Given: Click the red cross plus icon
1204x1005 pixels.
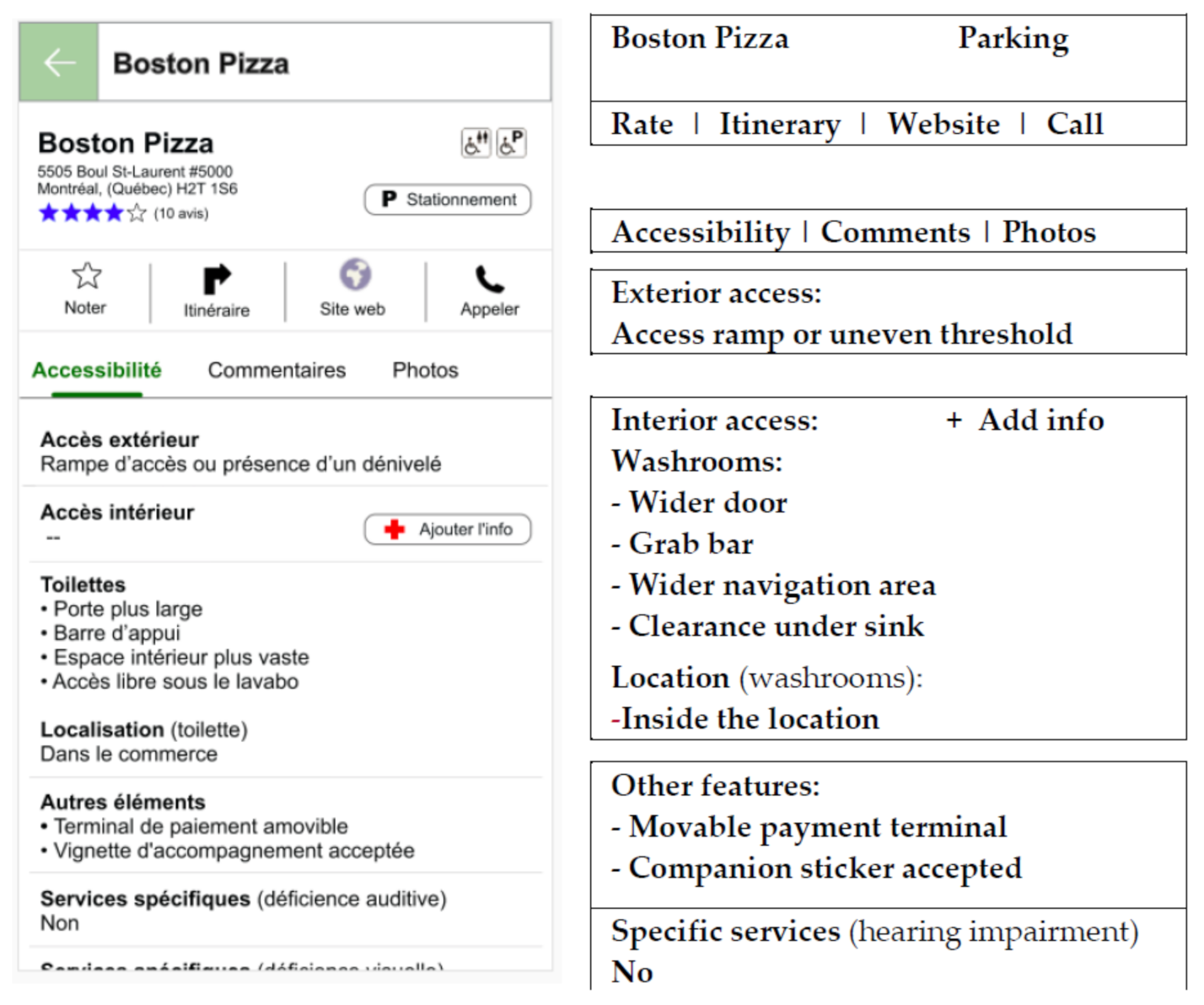Looking at the screenshot, I should click(x=394, y=529).
